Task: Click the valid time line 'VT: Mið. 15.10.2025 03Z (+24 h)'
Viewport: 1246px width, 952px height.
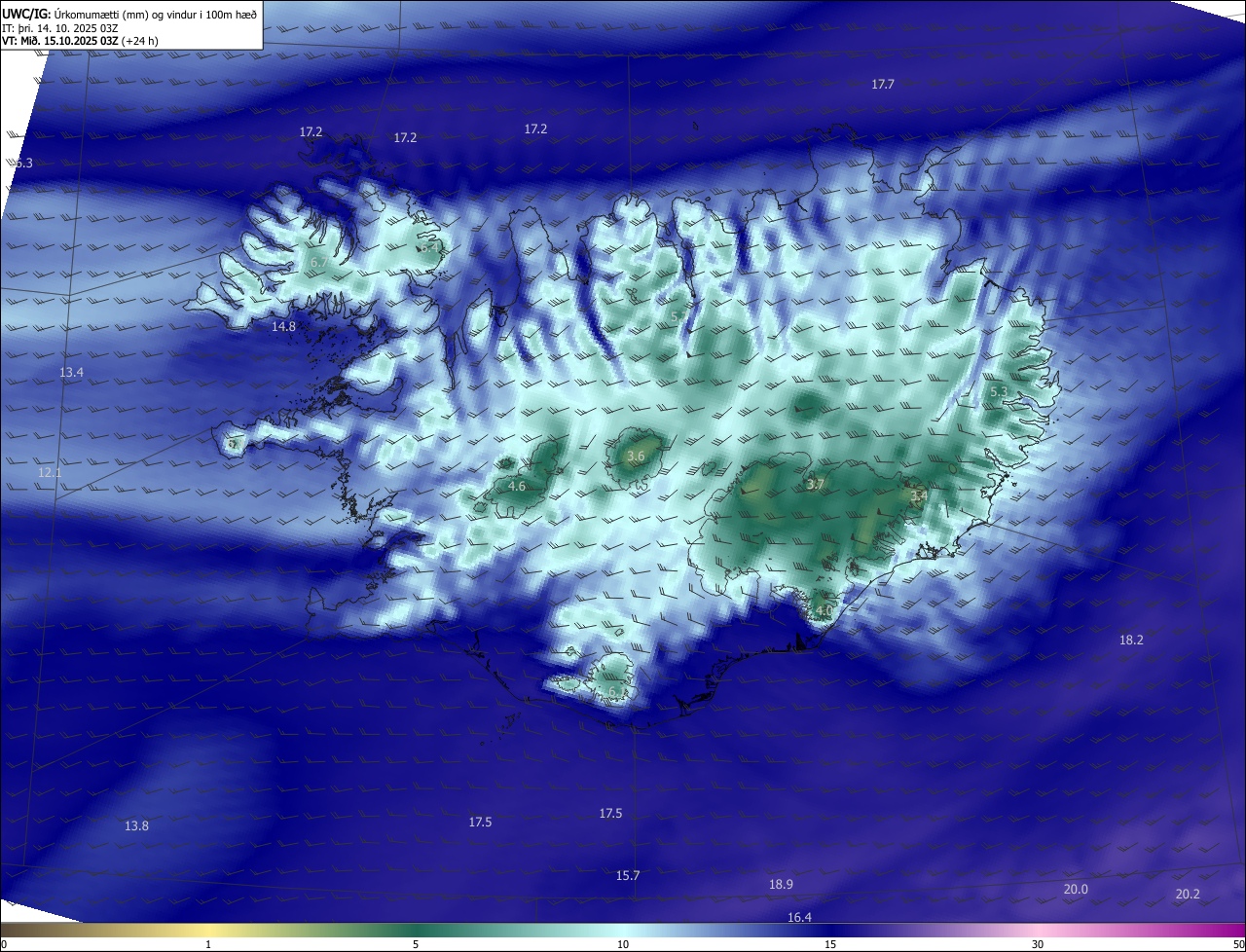Action: 78,42
